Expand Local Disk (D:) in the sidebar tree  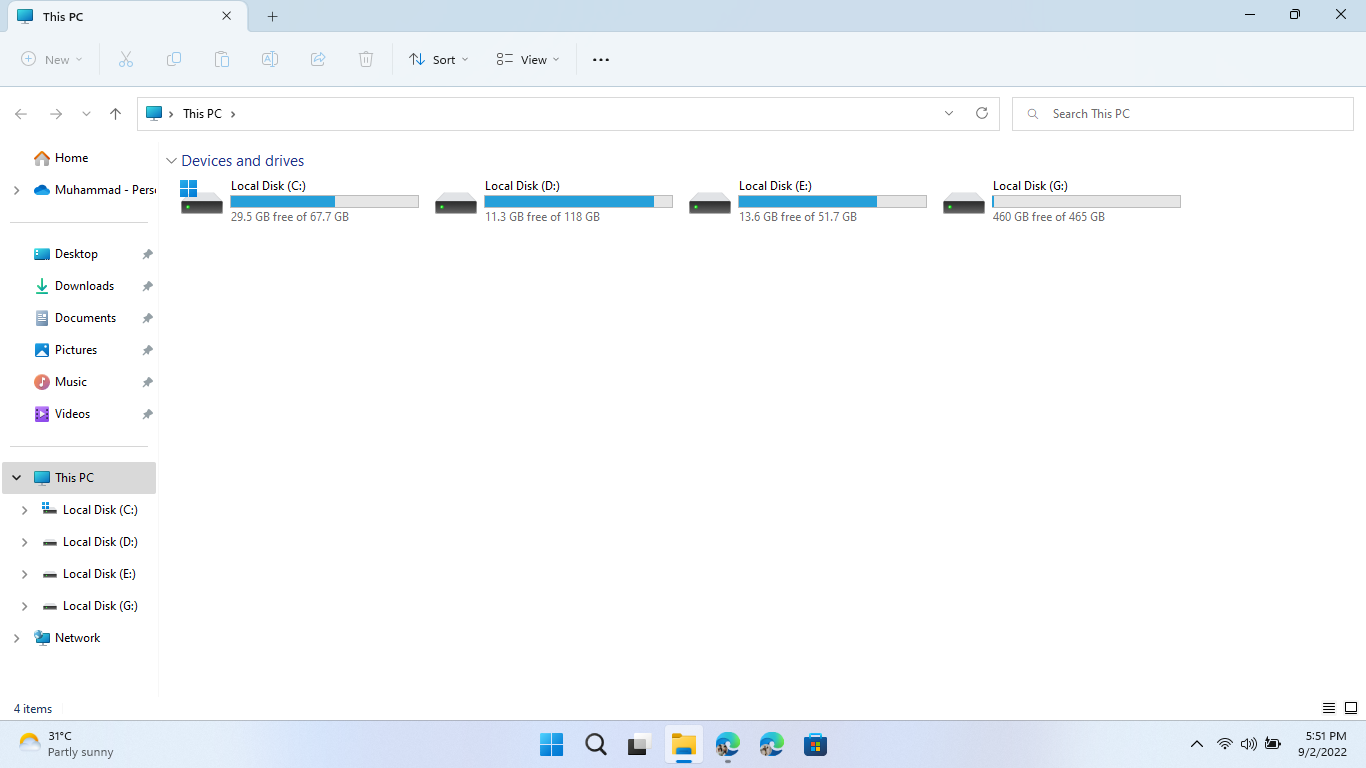(x=24, y=541)
